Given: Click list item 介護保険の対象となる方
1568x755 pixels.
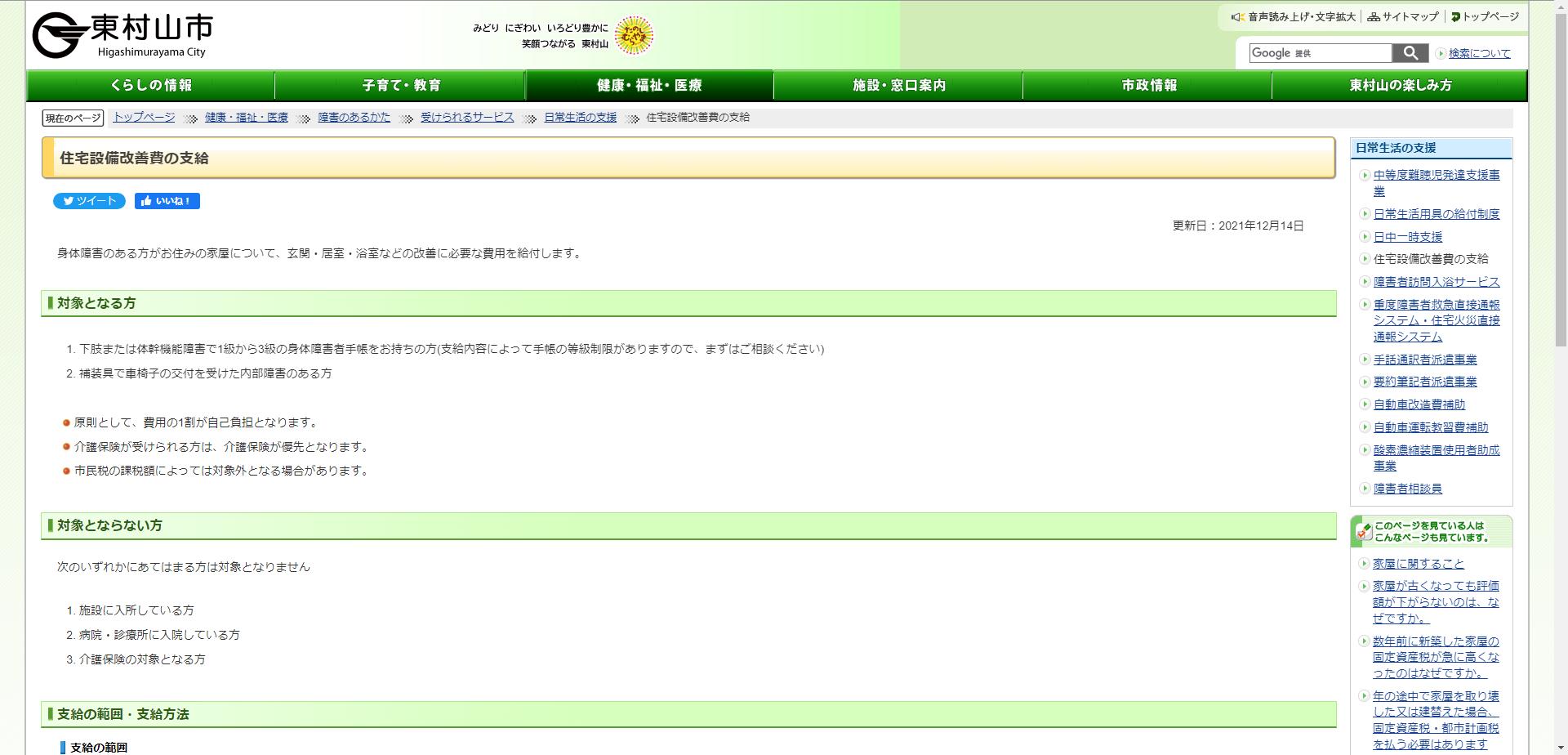Looking at the screenshot, I should pyautogui.click(x=142, y=659).
